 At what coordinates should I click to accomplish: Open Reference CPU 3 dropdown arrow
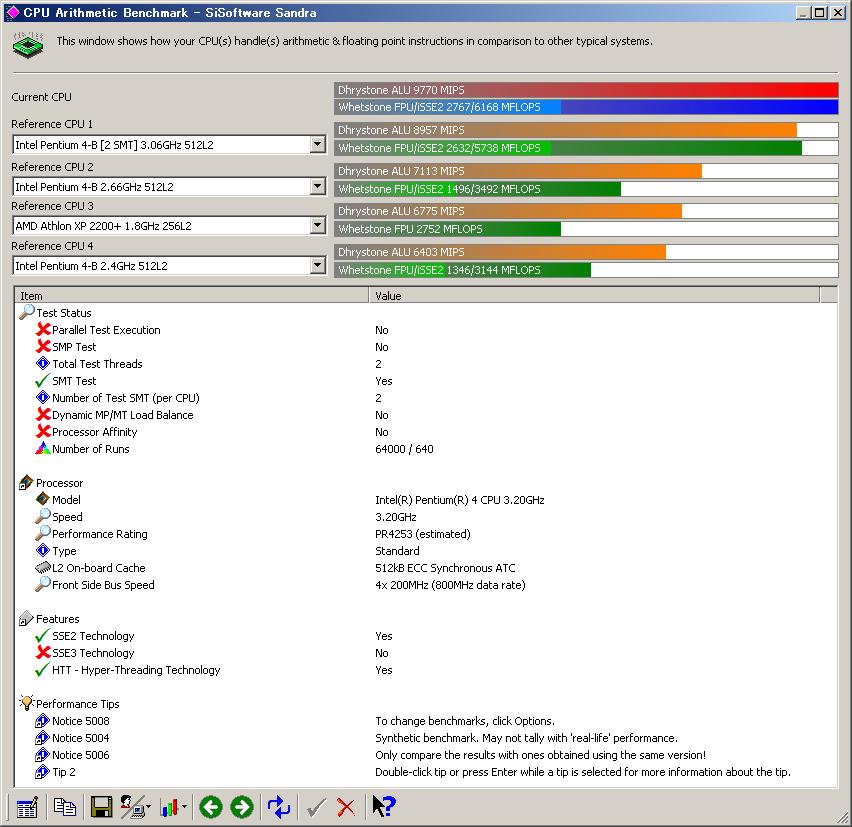[x=318, y=225]
